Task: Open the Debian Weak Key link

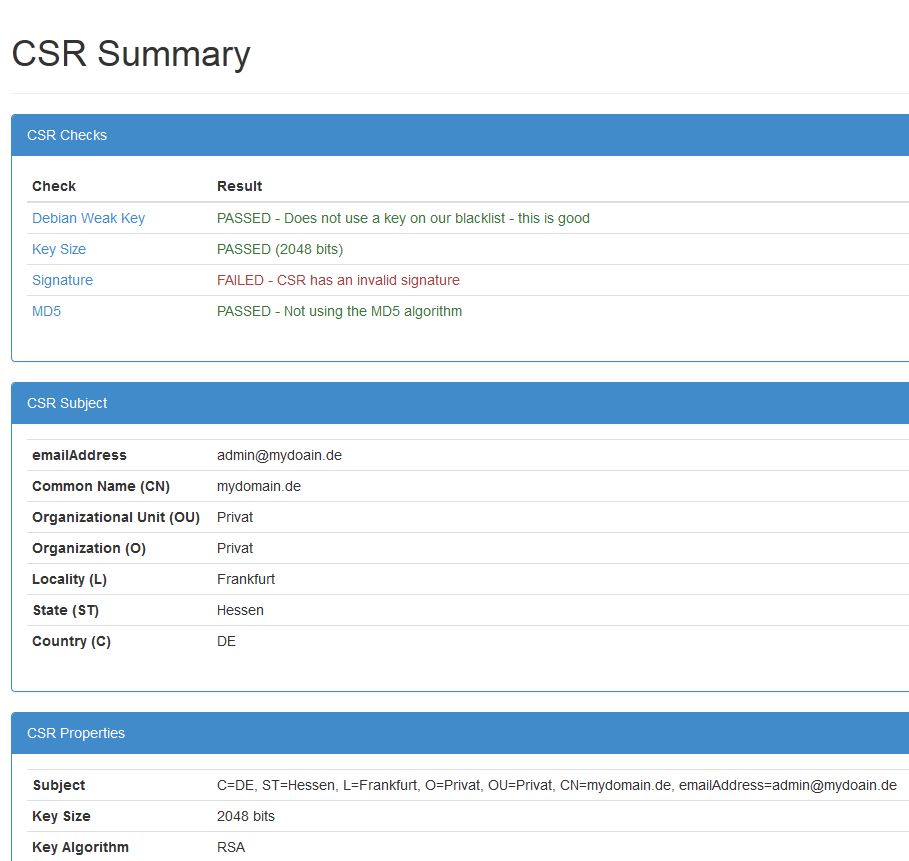Action: tap(88, 218)
